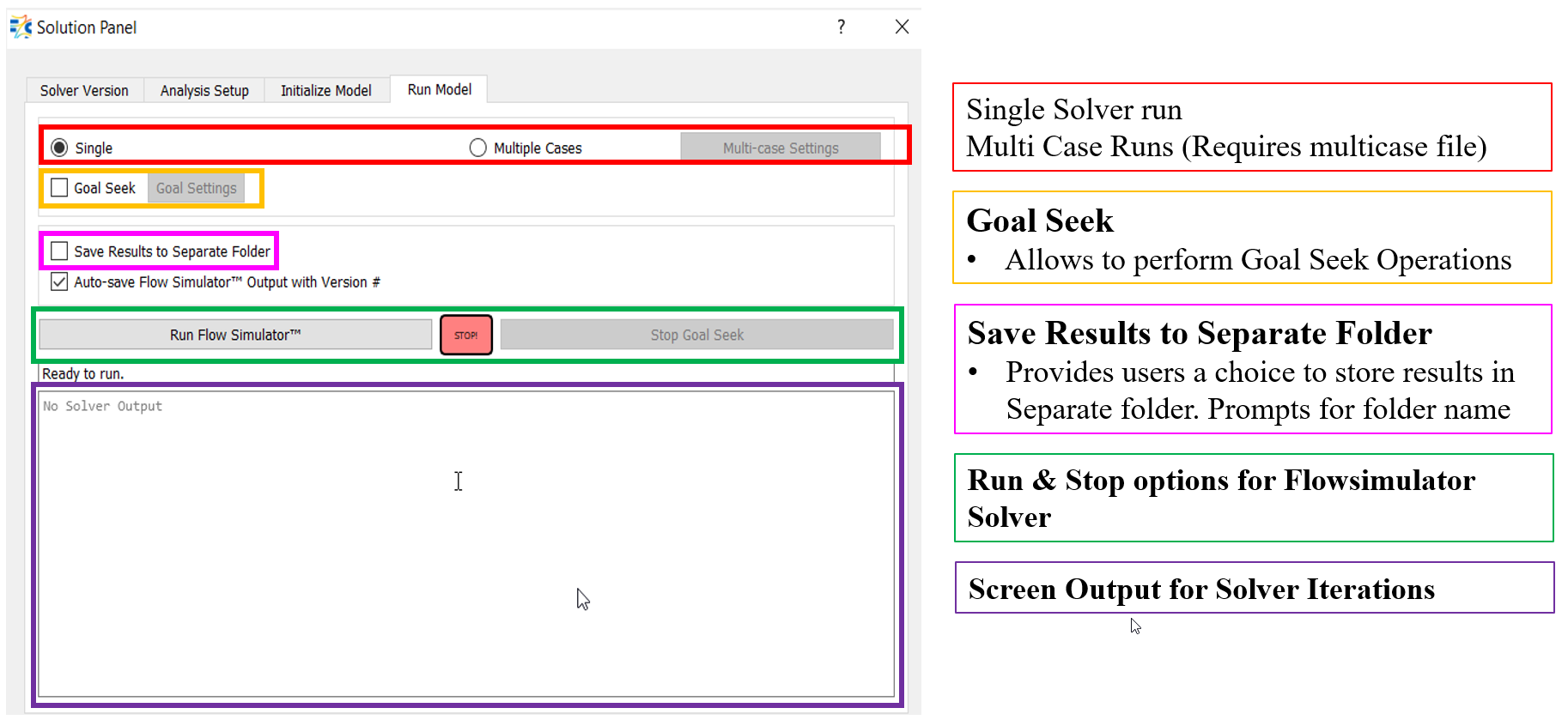Tick Save Results to Separate Folder
This screenshot has width=1568, height=720.
tap(59, 251)
